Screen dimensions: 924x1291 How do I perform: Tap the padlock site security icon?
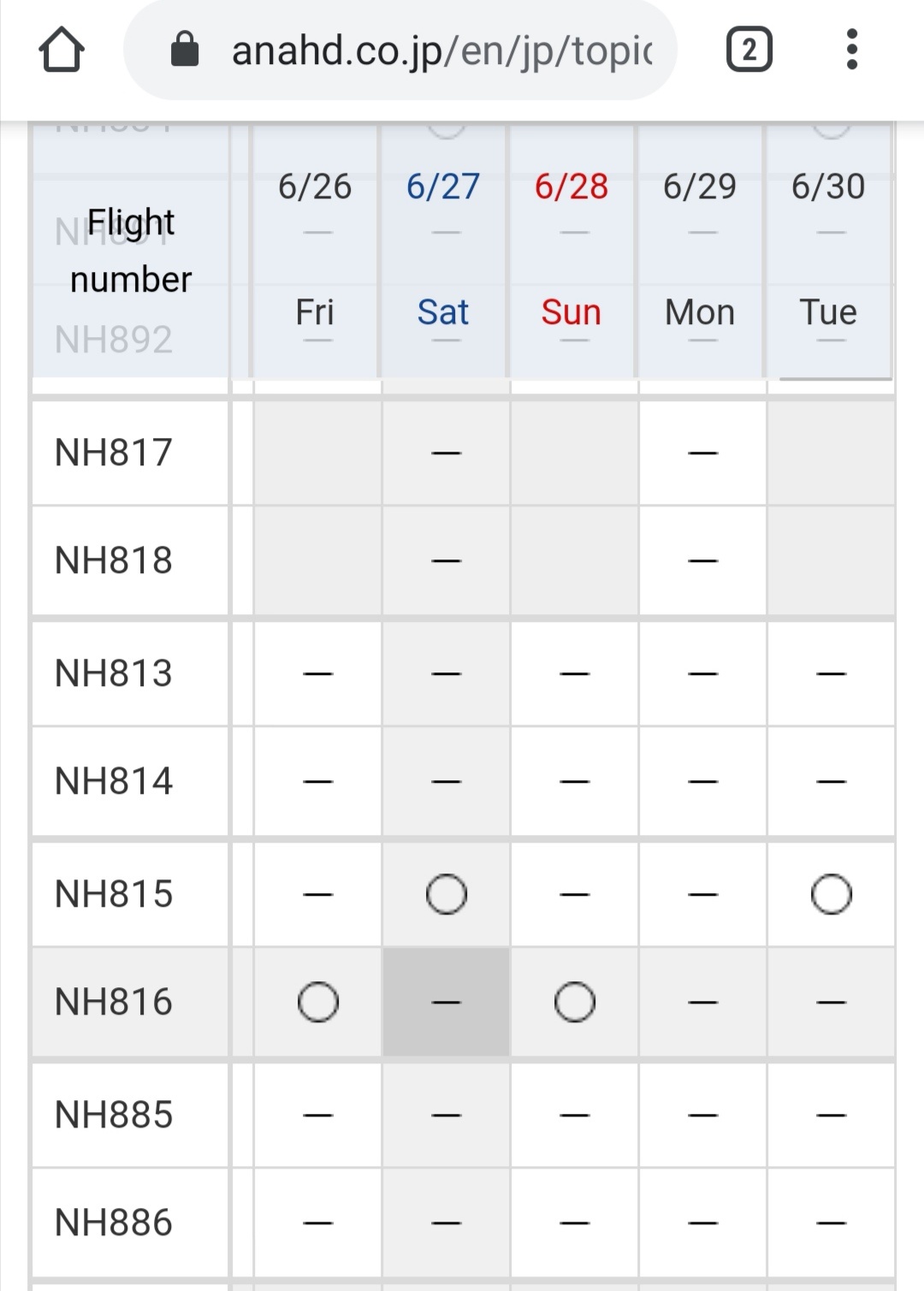(185, 50)
